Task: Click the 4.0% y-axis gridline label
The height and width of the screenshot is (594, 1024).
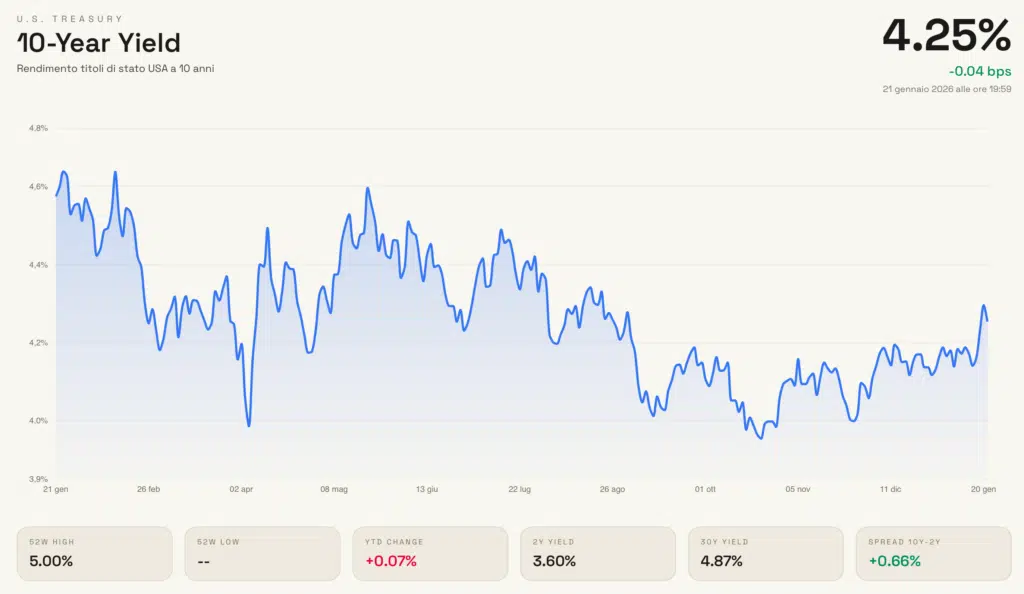Action: tap(38, 421)
